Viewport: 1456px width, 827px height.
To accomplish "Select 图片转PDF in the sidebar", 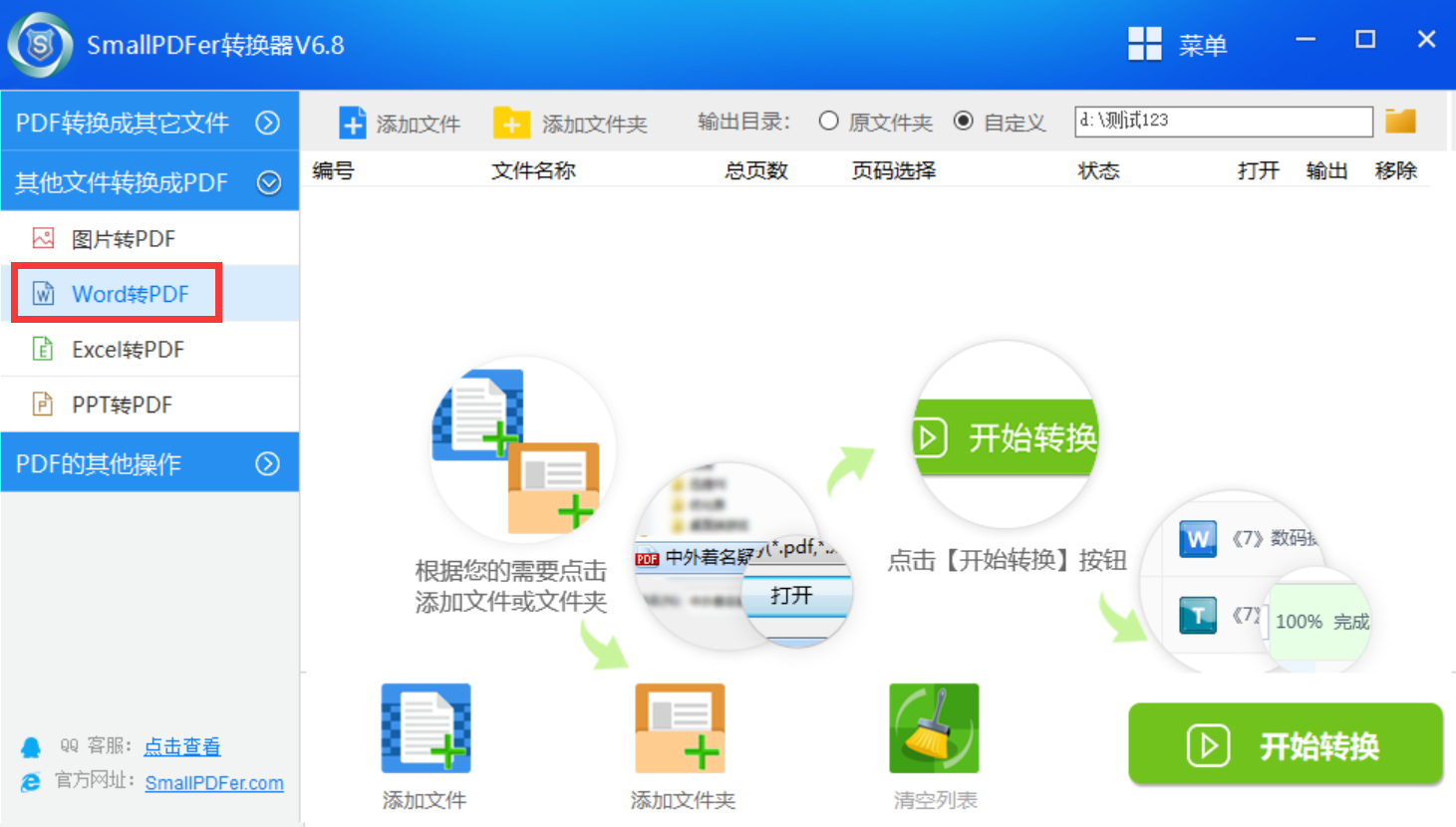I will coord(123,239).
